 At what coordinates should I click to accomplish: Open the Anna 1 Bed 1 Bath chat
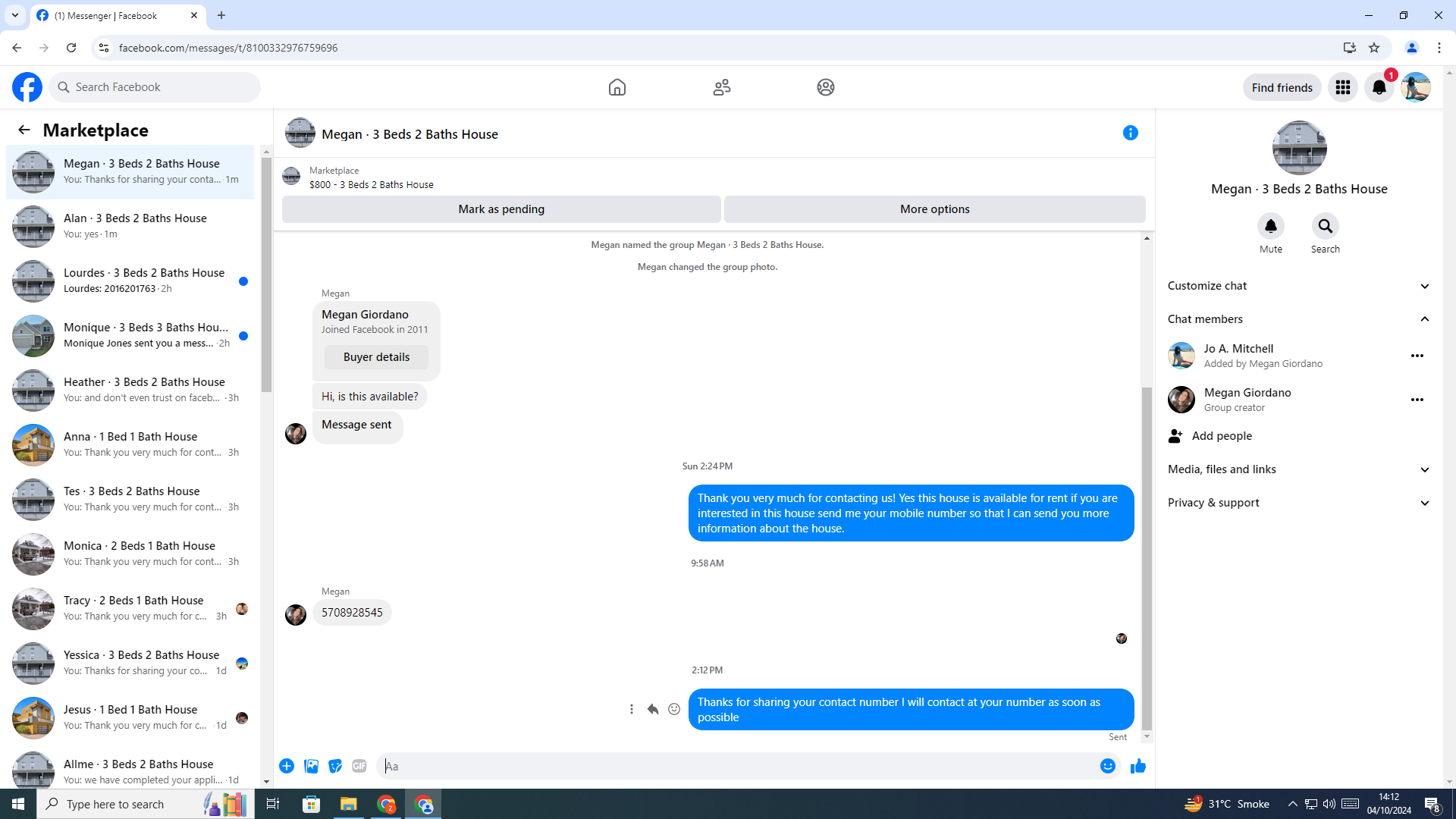[x=130, y=445]
